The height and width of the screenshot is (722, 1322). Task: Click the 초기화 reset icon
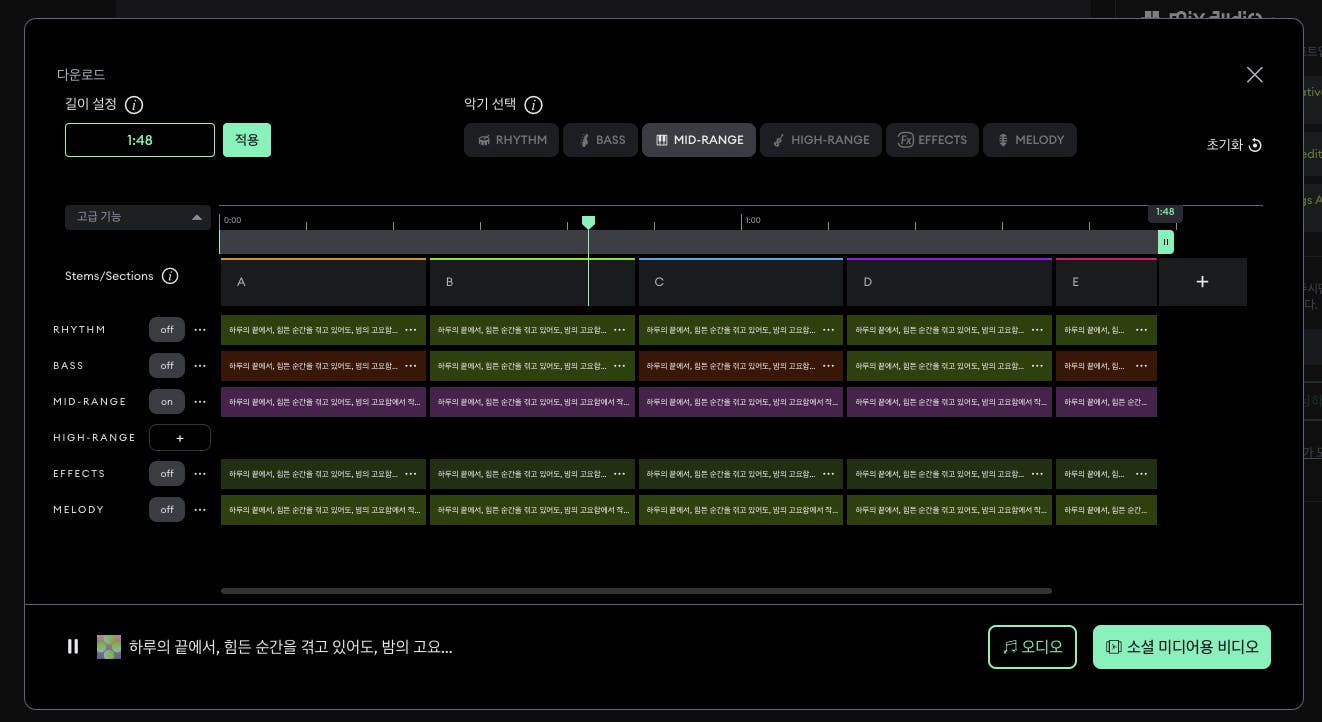click(1255, 145)
